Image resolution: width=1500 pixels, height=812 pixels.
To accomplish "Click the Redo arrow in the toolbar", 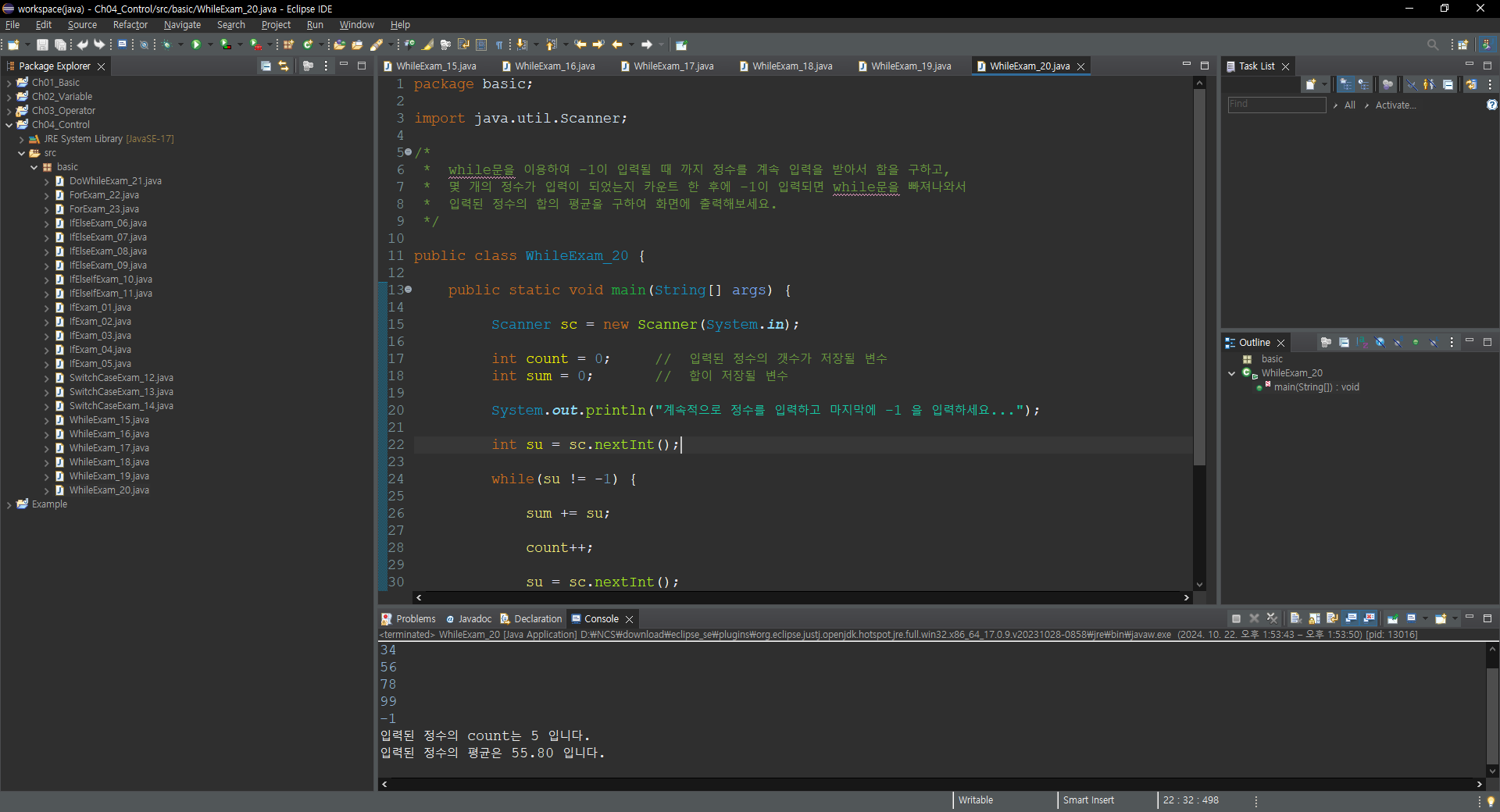I will tap(99, 45).
